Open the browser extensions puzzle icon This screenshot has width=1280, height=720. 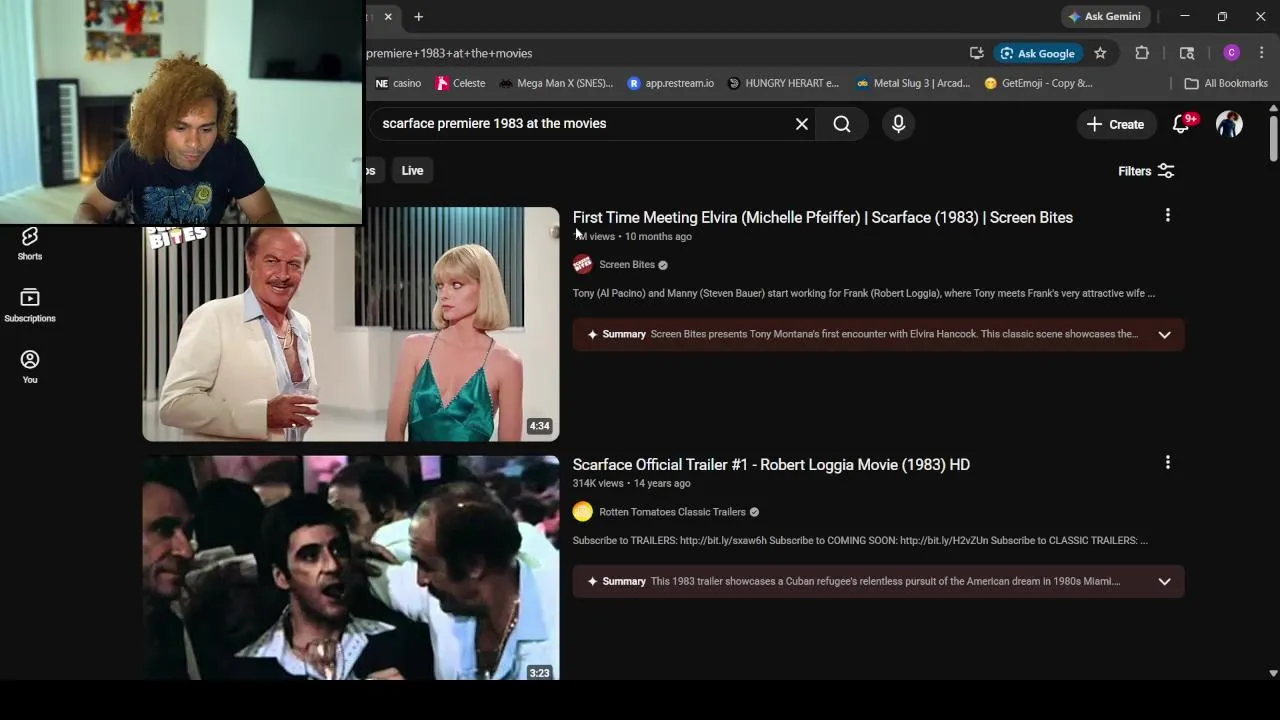(1142, 53)
